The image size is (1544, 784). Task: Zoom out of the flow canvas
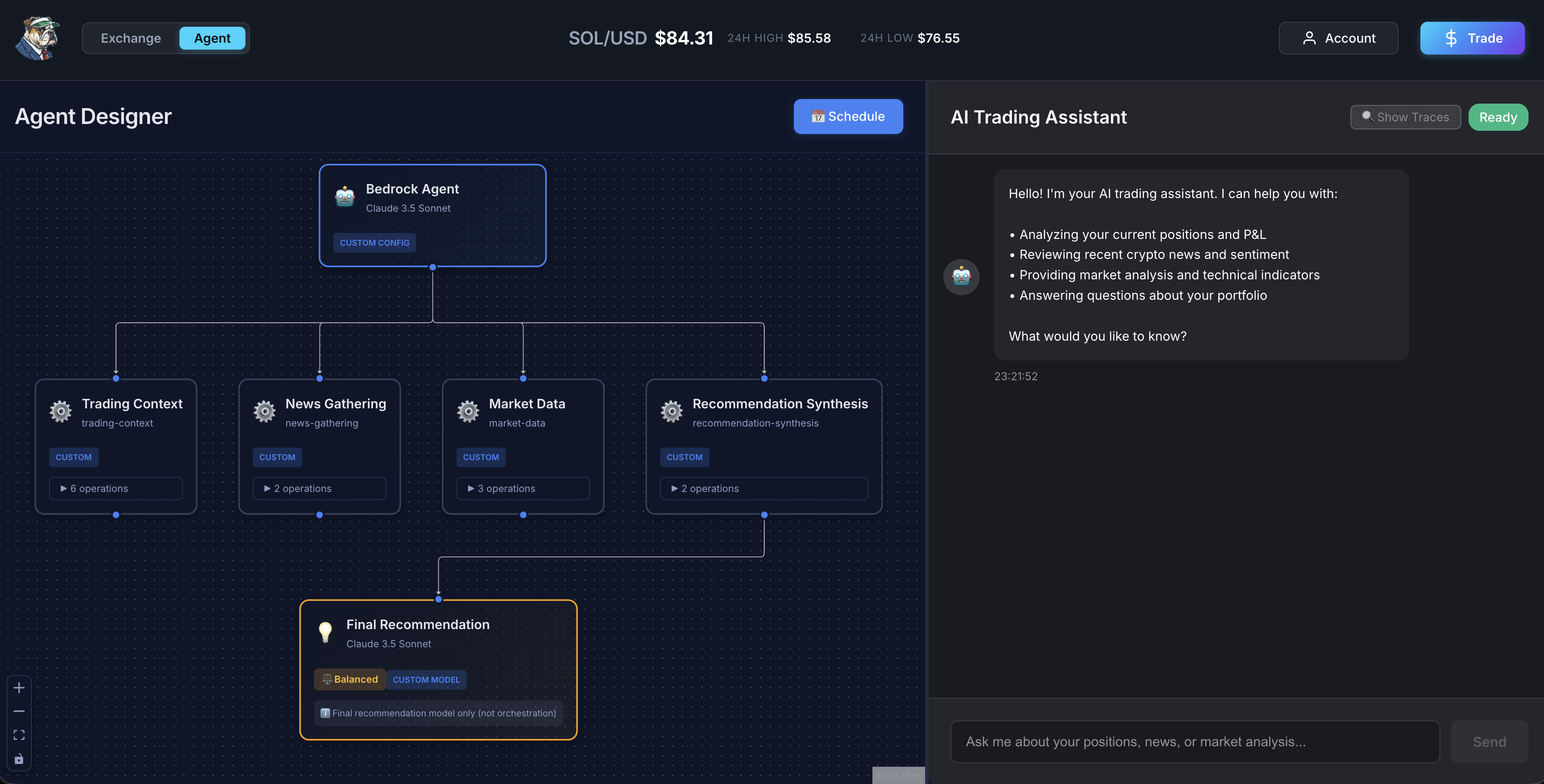pos(19,711)
